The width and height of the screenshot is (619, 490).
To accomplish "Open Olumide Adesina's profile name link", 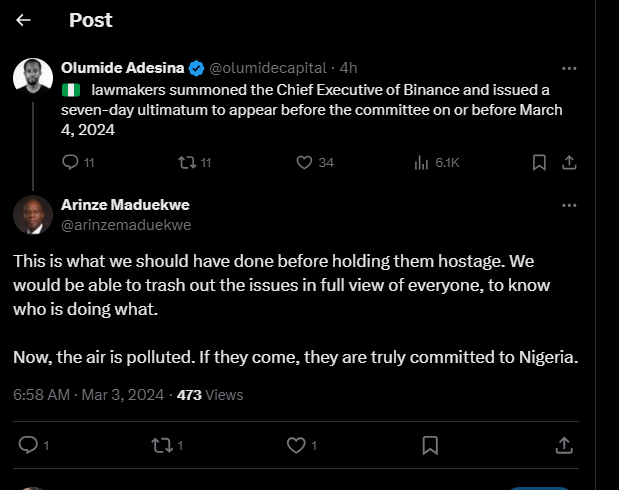I will (x=123, y=68).
